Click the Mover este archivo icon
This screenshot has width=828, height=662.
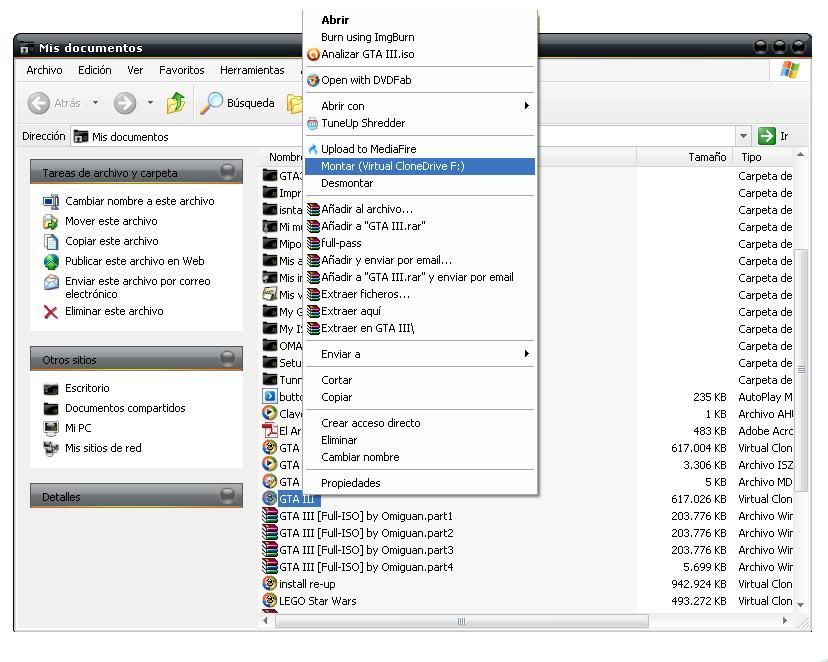[x=51, y=222]
